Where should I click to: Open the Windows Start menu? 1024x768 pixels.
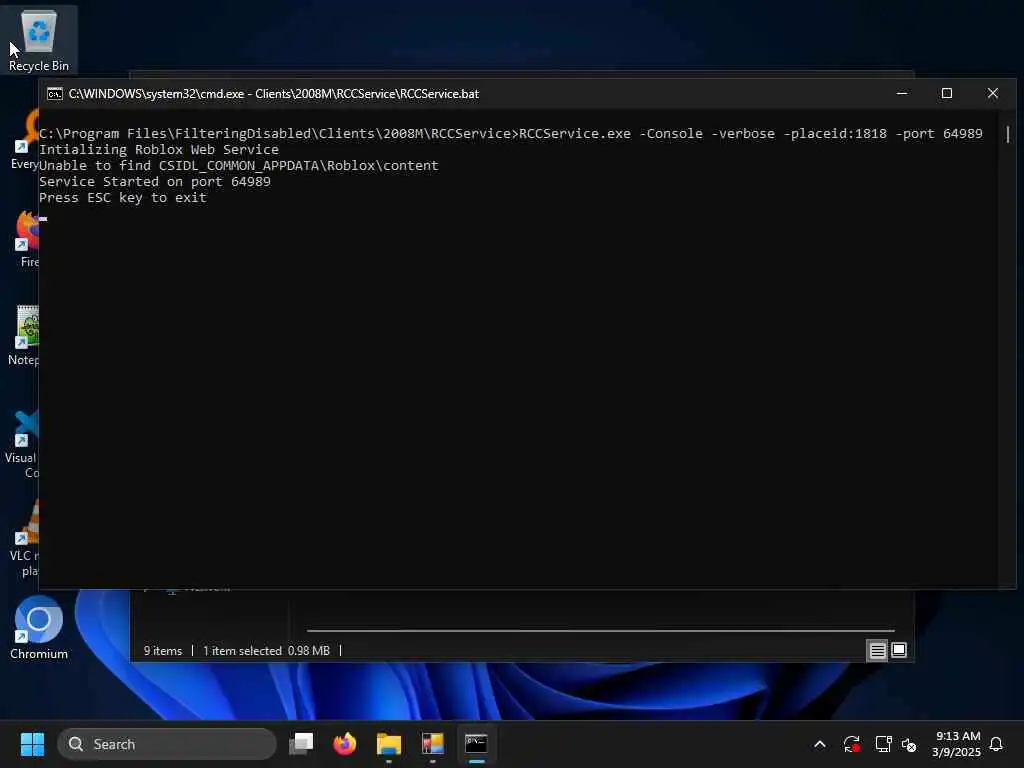tap(32, 744)
